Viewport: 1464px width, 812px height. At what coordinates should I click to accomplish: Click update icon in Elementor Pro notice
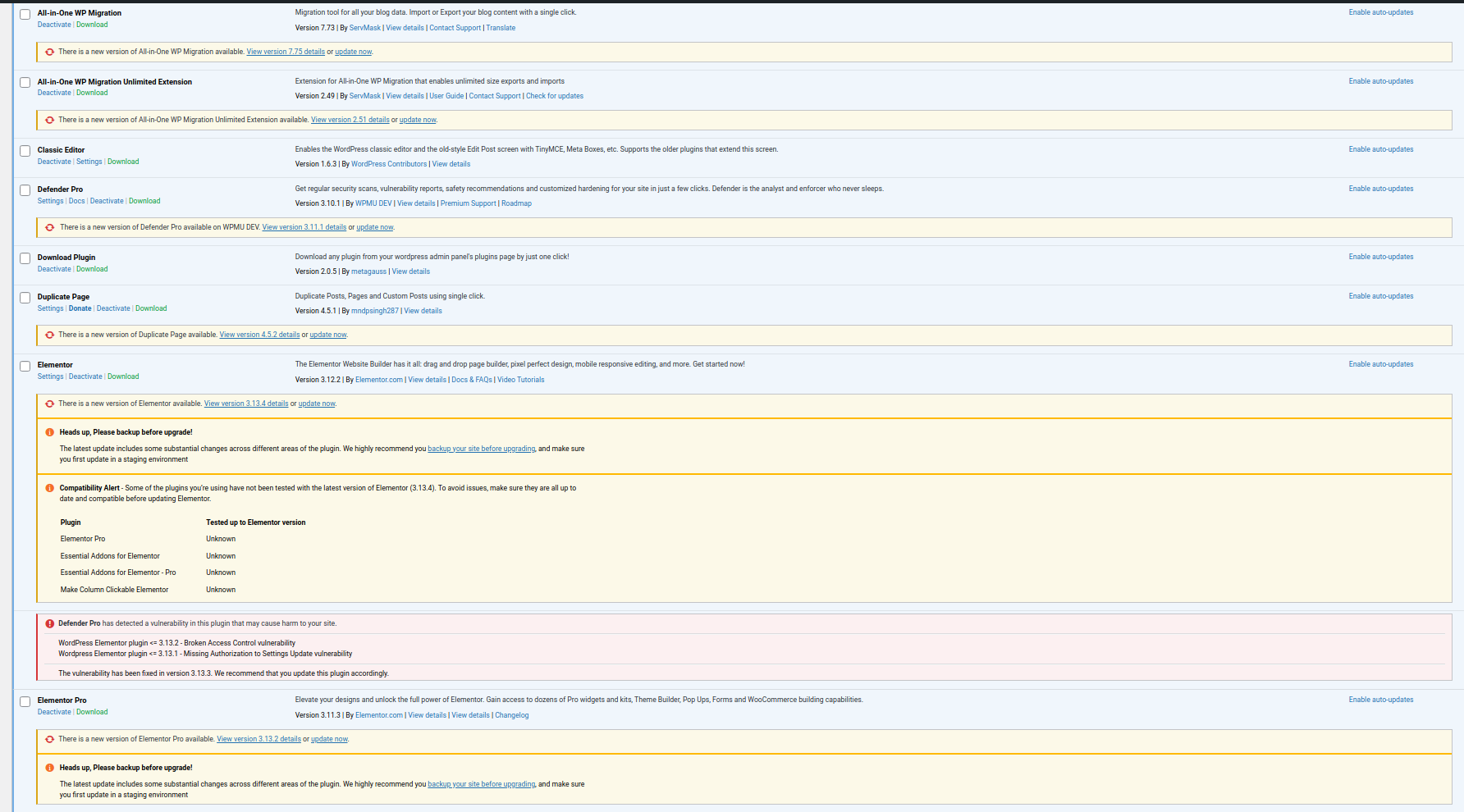coord(50,739)
